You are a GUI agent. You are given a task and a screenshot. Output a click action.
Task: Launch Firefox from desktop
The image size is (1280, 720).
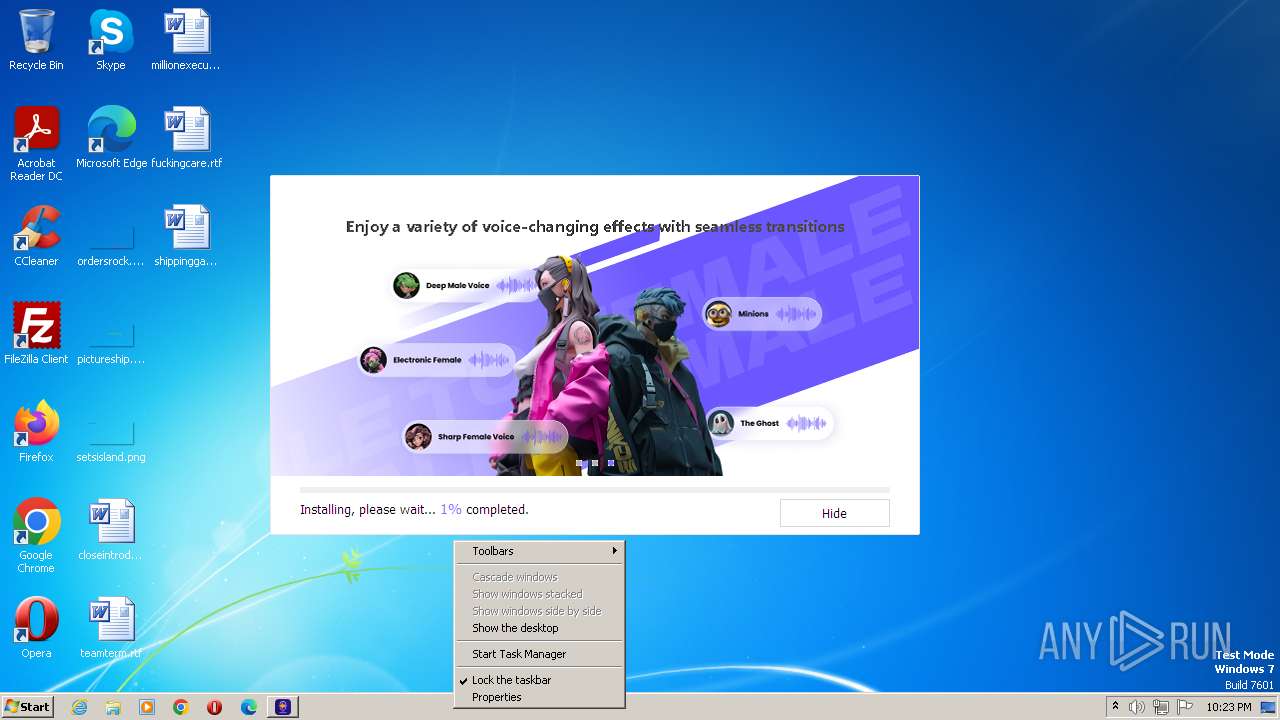coord(36,432)
